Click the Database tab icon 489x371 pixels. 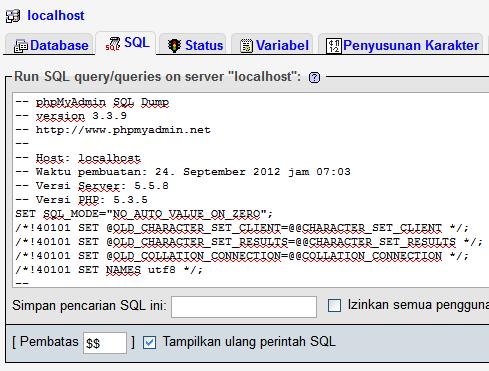21,46
